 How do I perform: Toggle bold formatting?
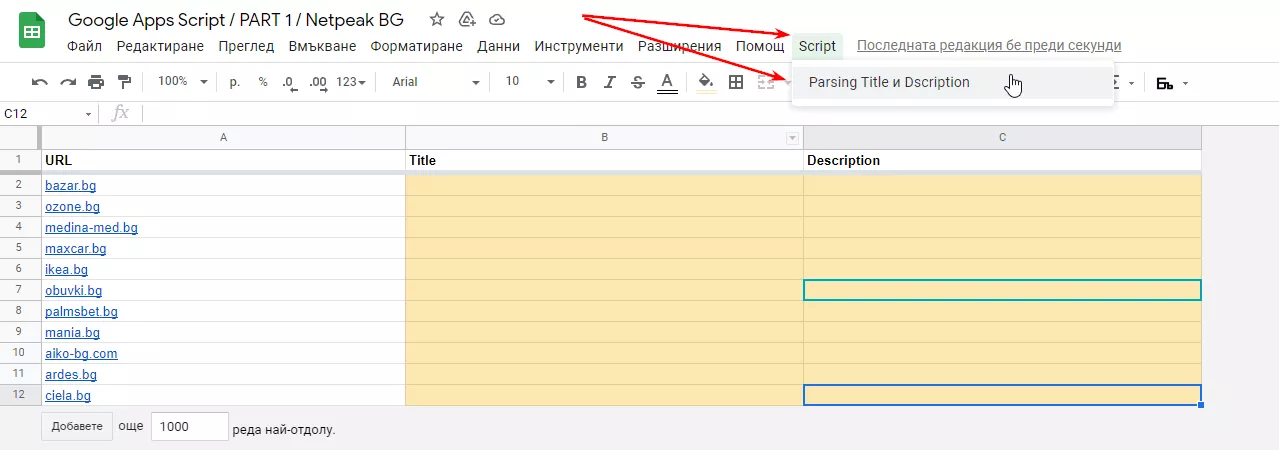tap(581, 82)
